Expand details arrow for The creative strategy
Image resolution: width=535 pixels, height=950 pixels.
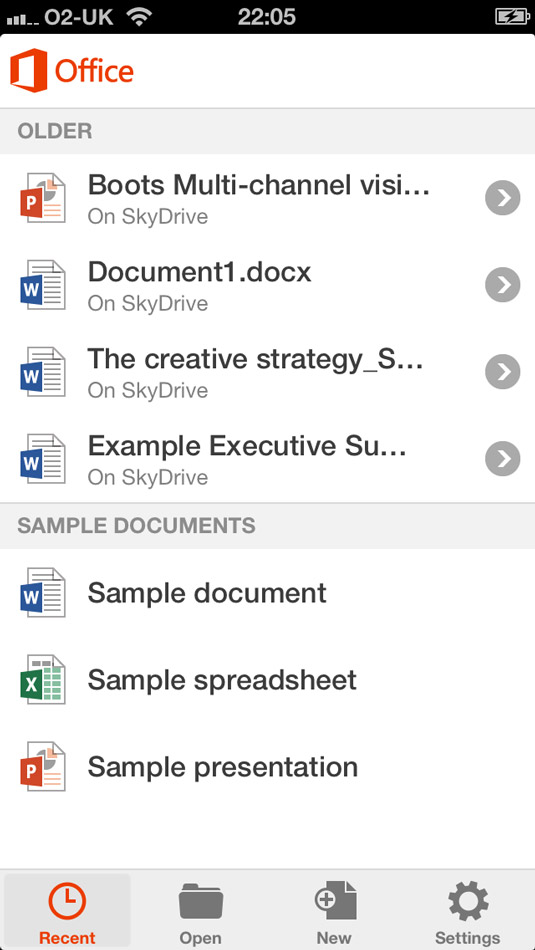503,372
